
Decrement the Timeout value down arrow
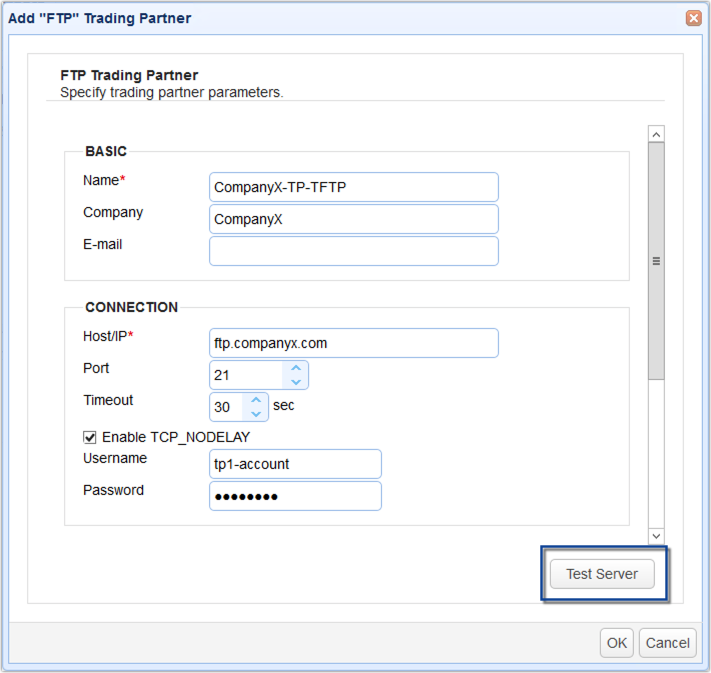[256, 413]
